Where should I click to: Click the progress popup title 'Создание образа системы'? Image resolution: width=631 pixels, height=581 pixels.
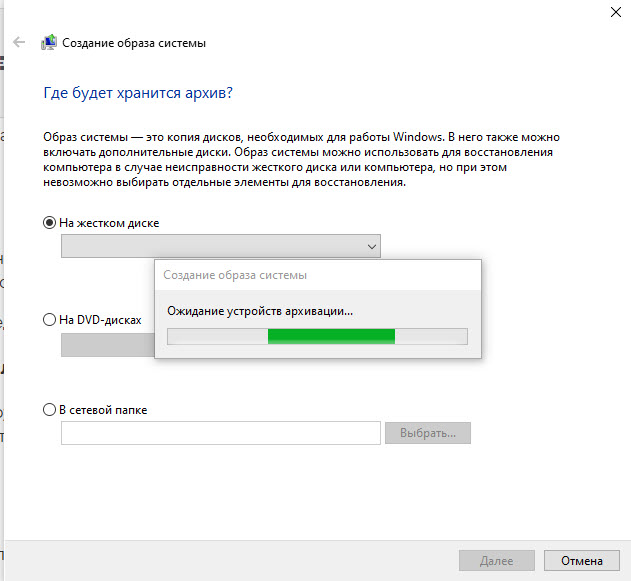click(235, 275)
